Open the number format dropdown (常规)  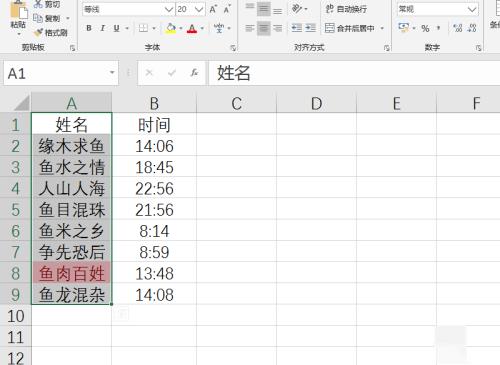click(472, 9)
